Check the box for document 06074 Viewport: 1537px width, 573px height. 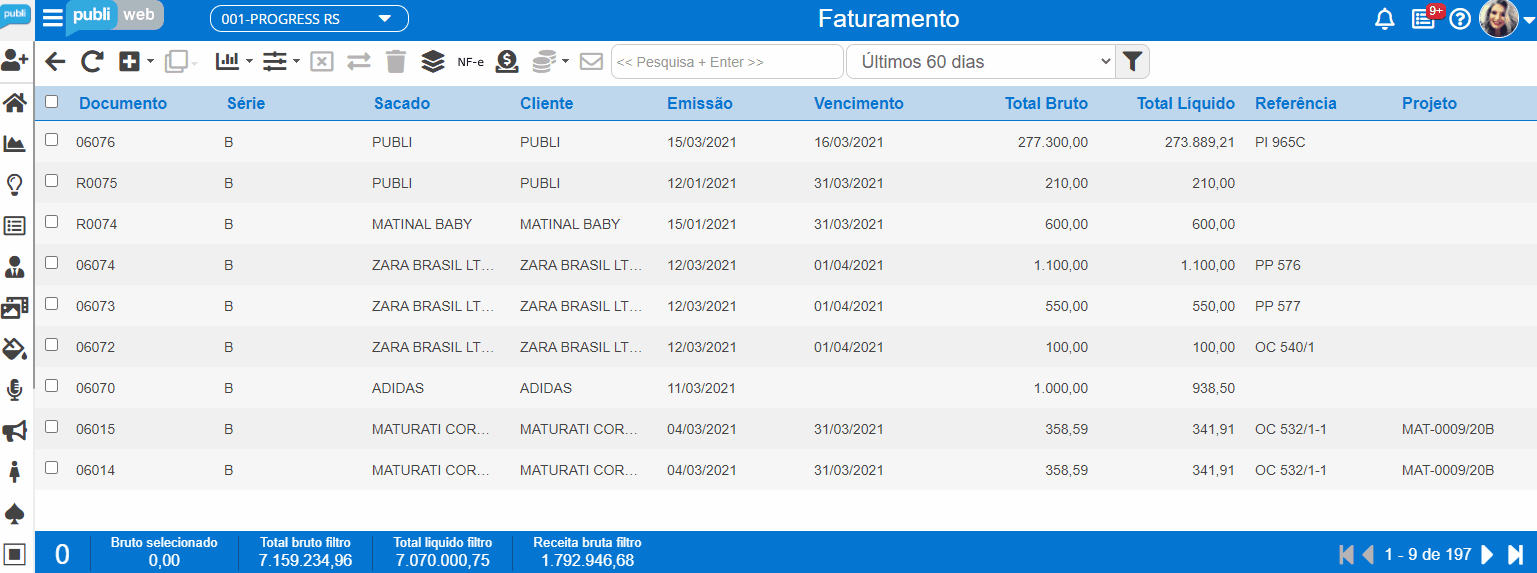[x=52, y=263]
